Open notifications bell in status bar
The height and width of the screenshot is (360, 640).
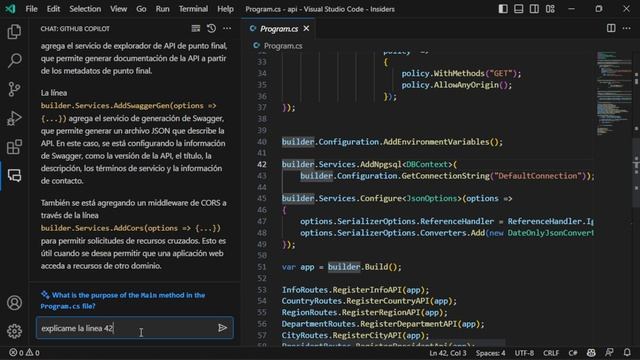coord(627,352)
